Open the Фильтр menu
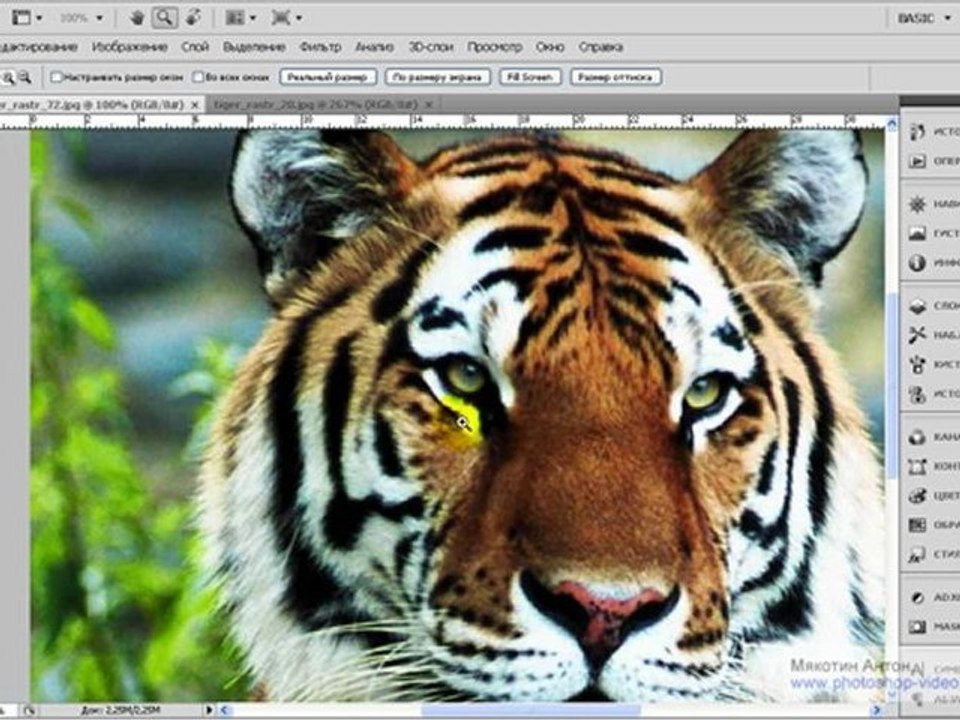This screenshot has width=960, height=720. (320, 47)
